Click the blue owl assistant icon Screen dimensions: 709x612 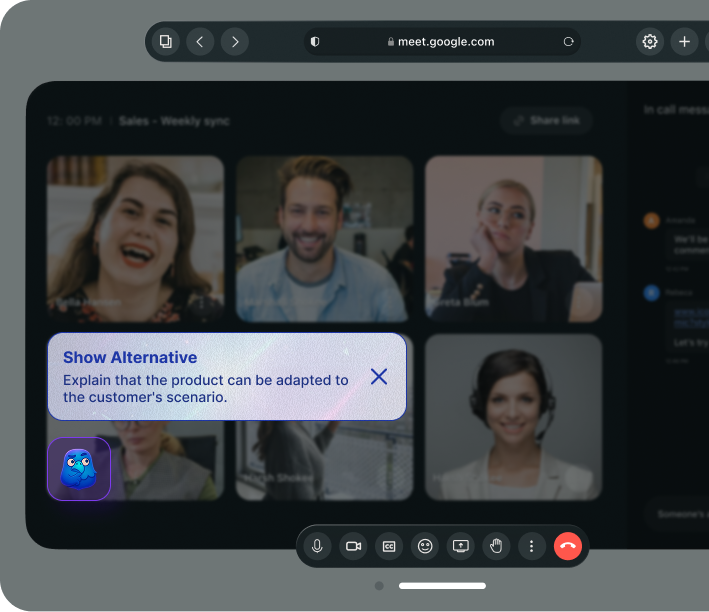point(78,469)
